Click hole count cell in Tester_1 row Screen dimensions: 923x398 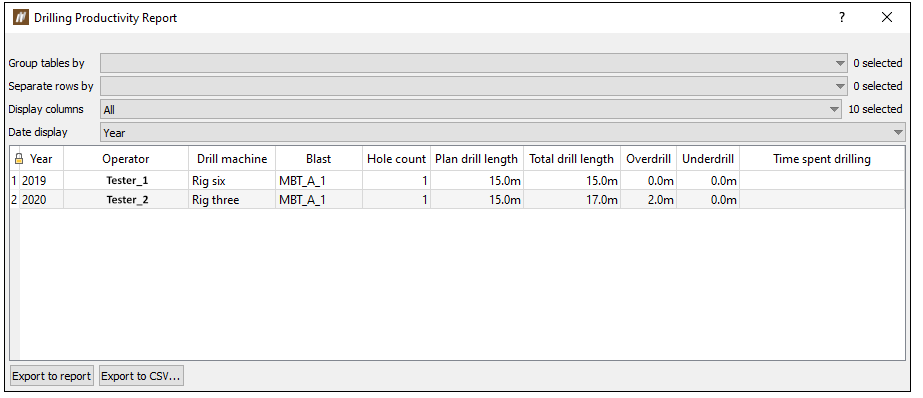(x=396, y=181)
